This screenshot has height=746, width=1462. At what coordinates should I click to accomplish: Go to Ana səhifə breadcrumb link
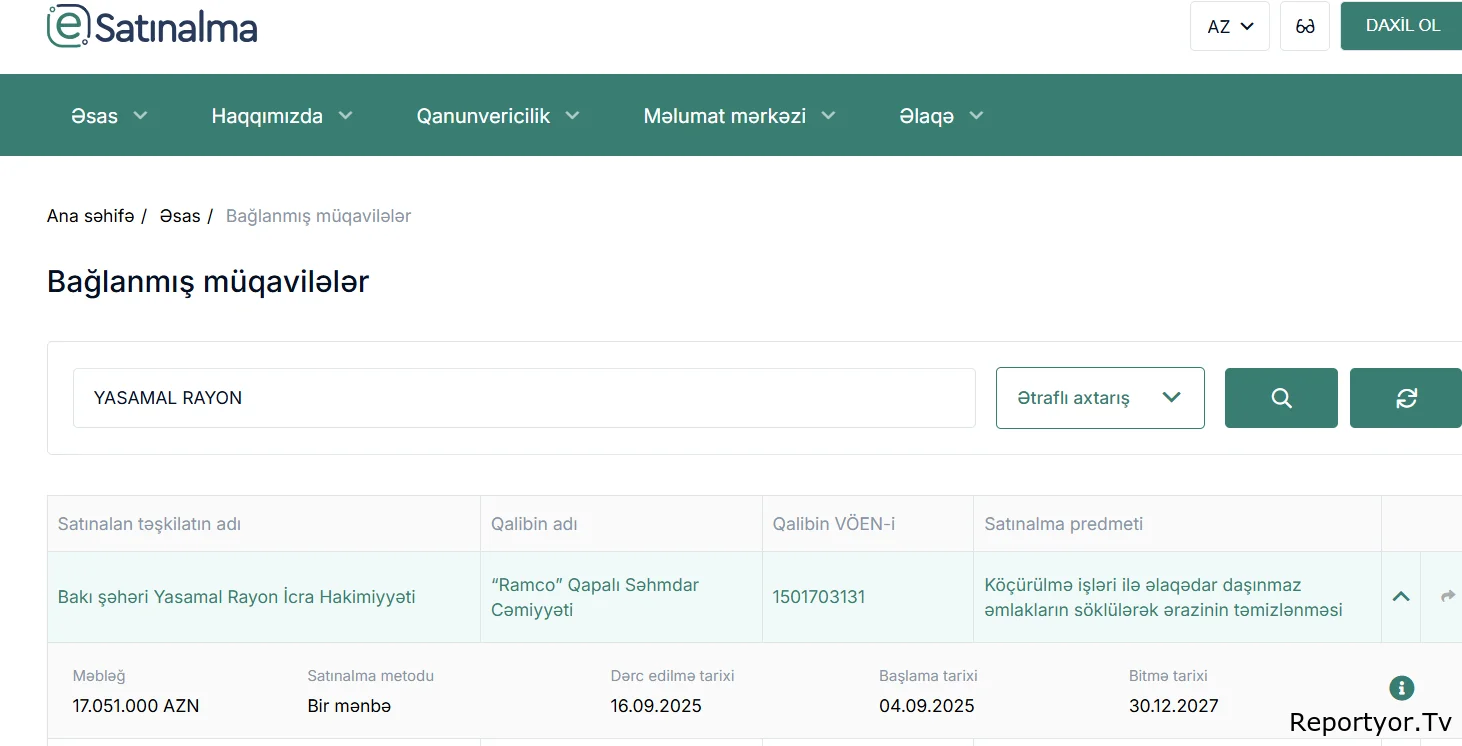click(x=90, y=216)
